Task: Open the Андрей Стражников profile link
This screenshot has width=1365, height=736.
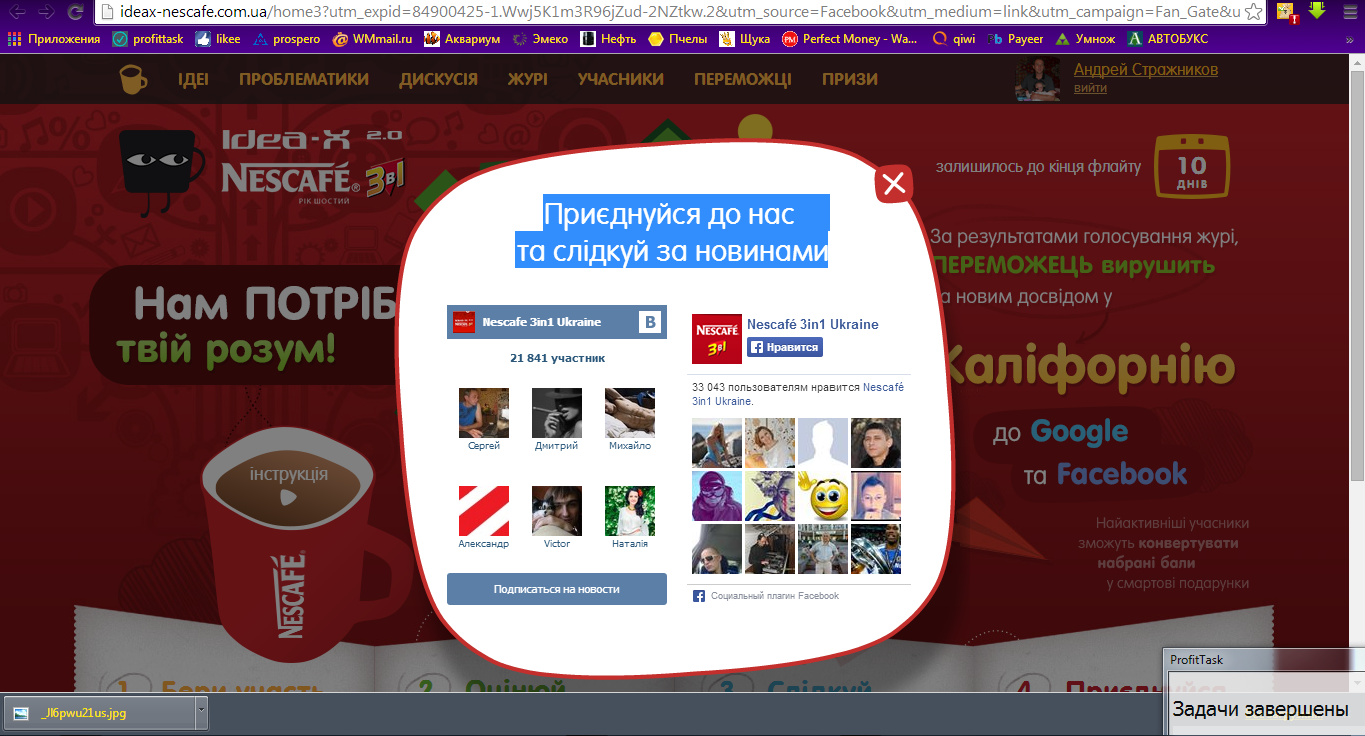Action: click(1146, 70)
